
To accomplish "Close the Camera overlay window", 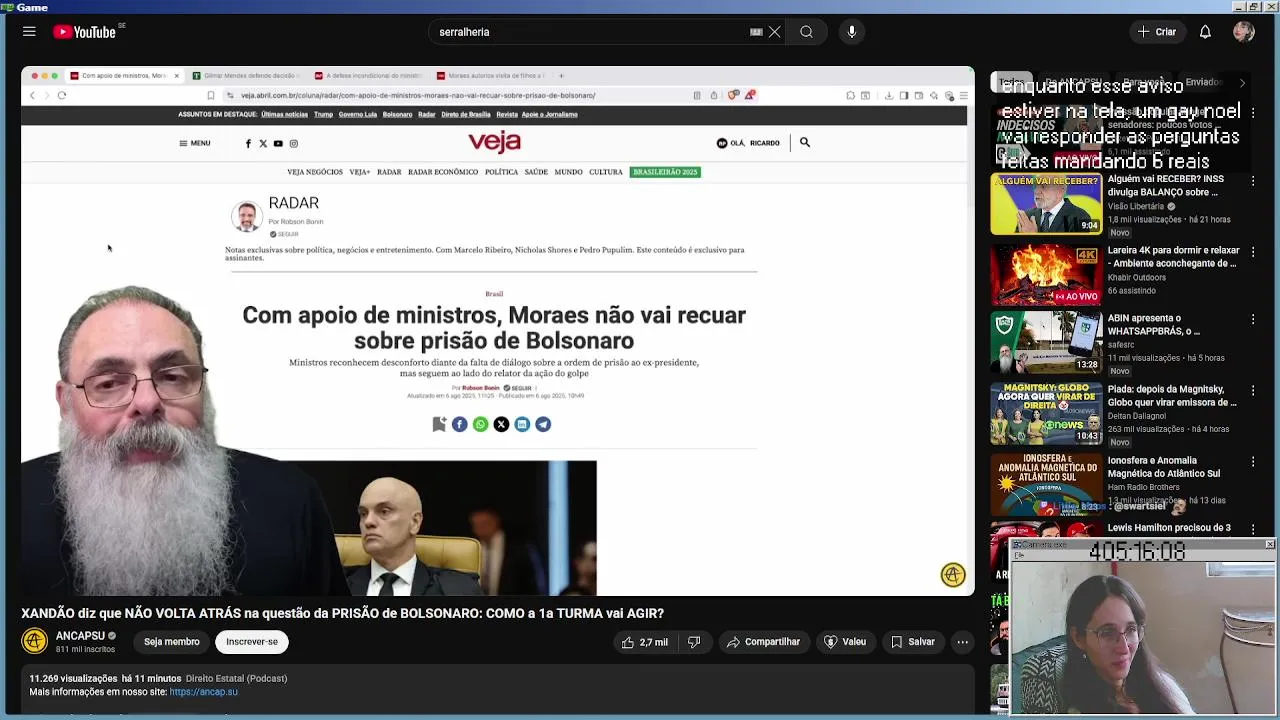I will 1270,544.
